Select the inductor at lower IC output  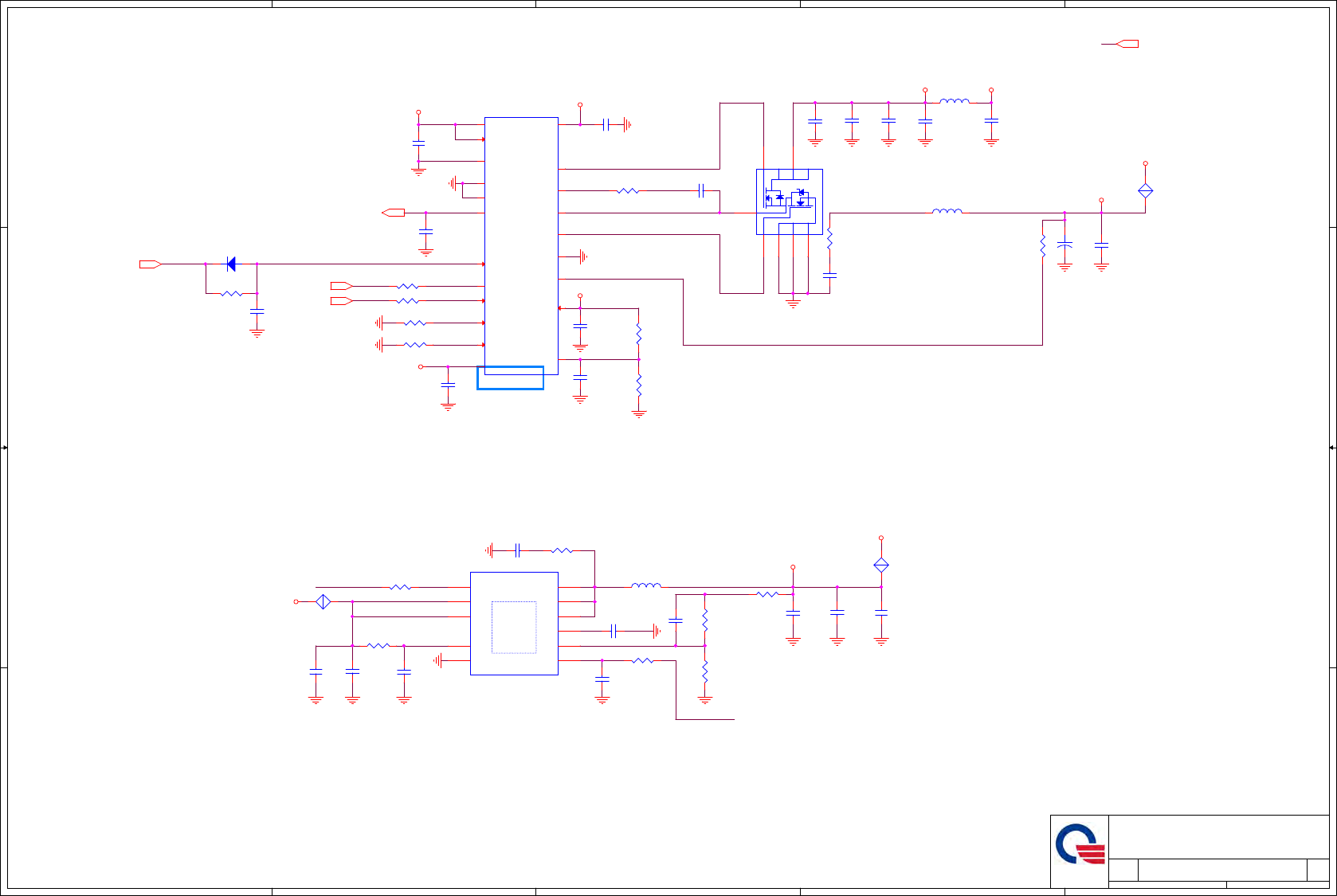[x=646, y=585]
